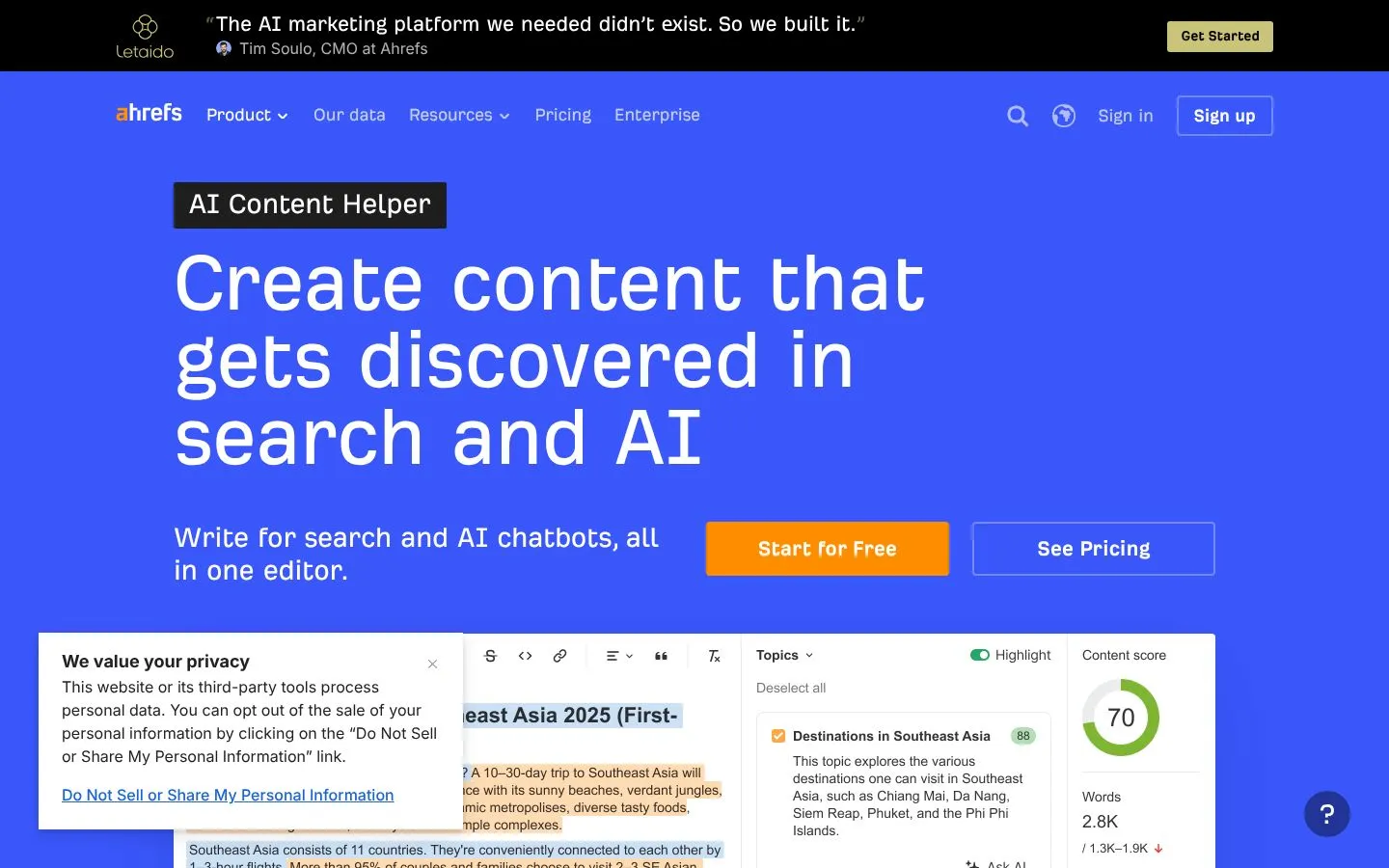Expand the Resources menu

459,115
